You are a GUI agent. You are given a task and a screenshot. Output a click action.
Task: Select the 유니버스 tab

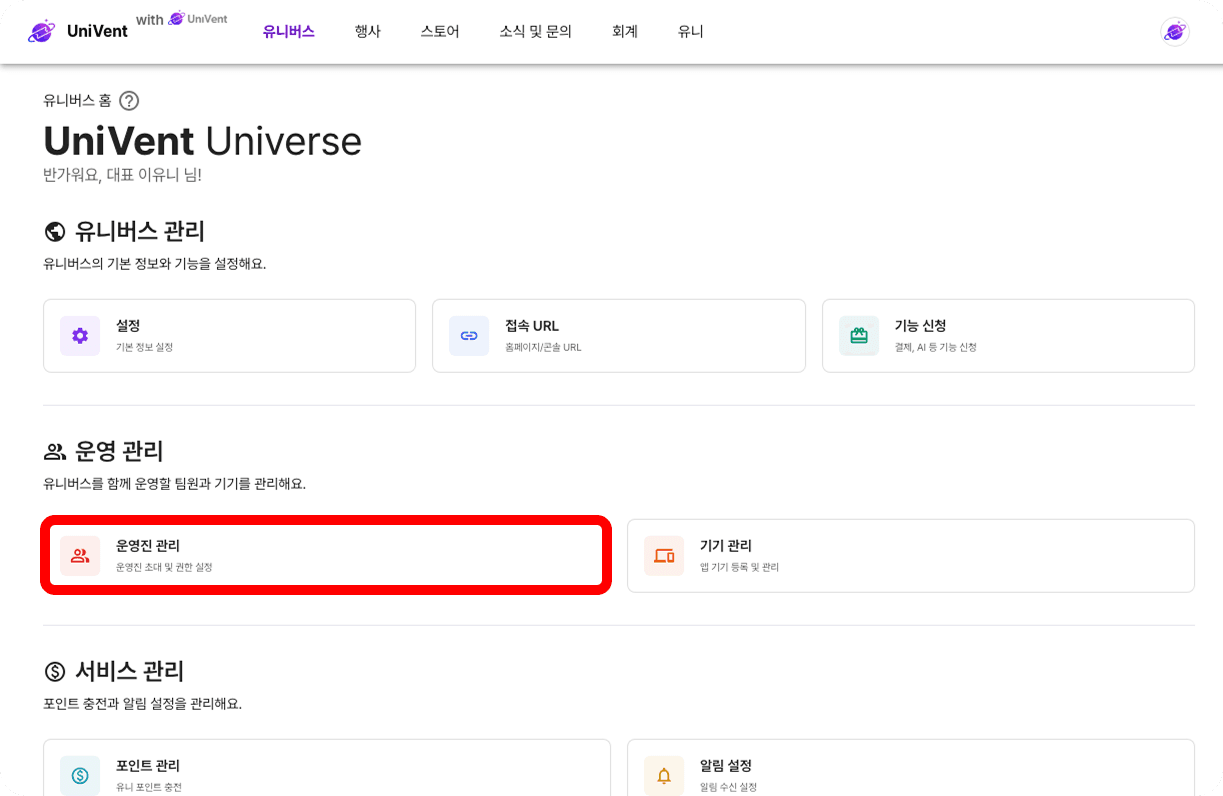(x=288, y=31)
